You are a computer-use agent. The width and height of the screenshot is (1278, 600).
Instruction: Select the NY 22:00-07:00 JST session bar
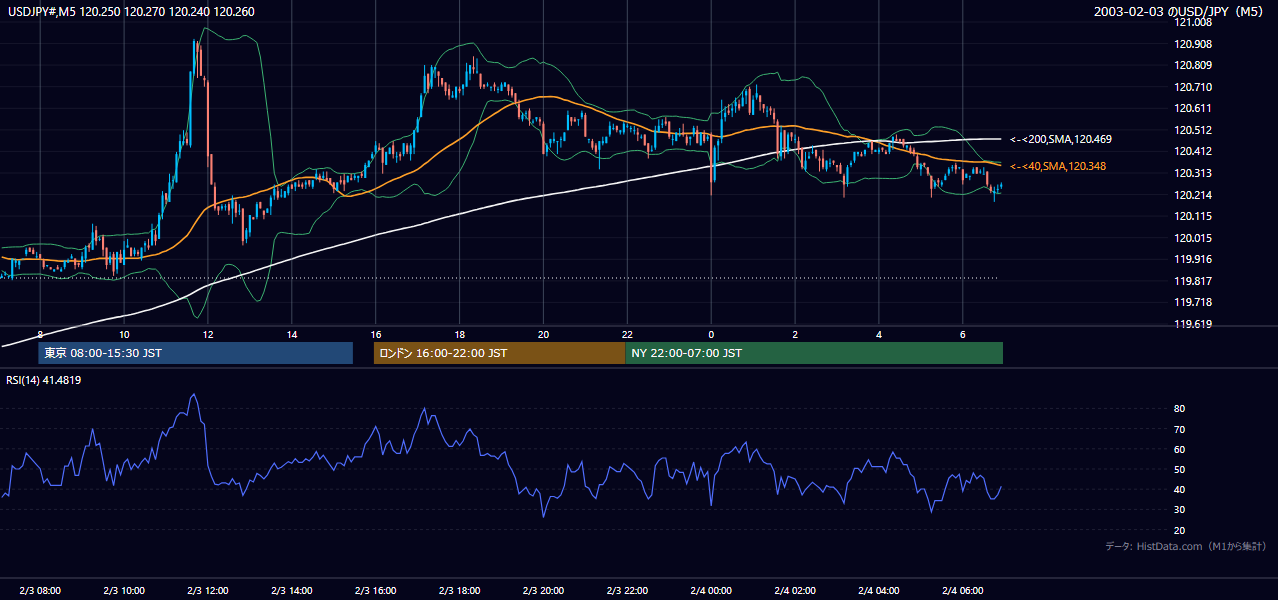814,353
